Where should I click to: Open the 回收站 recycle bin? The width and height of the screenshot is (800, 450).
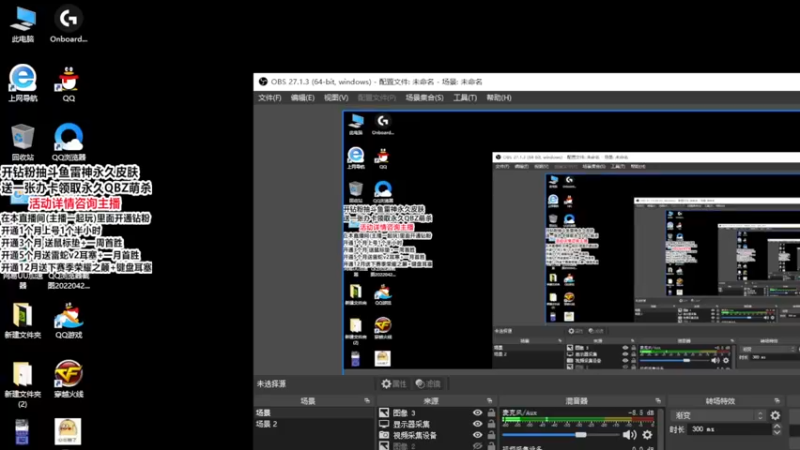[23, 142]
